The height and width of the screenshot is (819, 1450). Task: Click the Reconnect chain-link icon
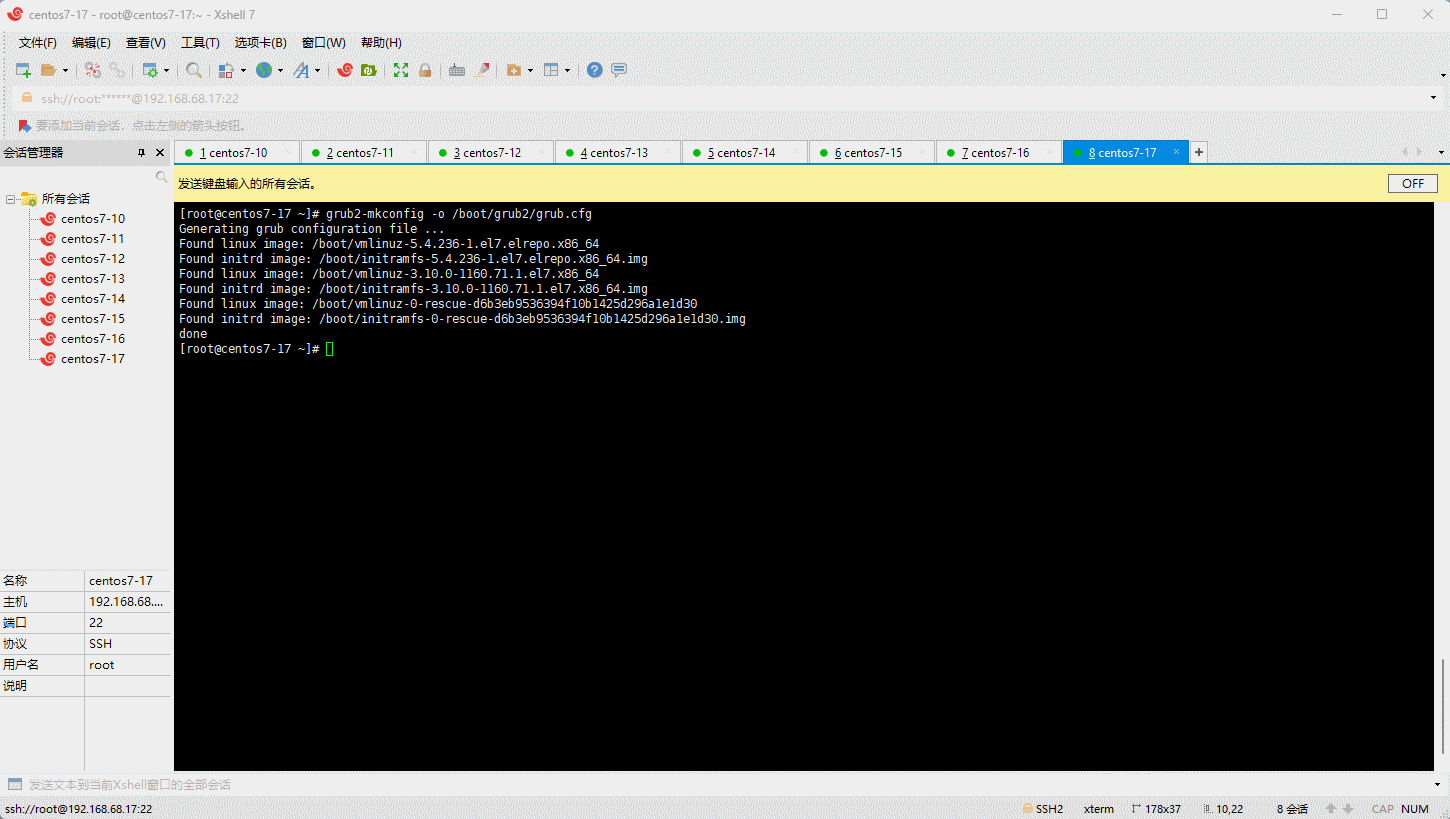[x=117, y=70]
